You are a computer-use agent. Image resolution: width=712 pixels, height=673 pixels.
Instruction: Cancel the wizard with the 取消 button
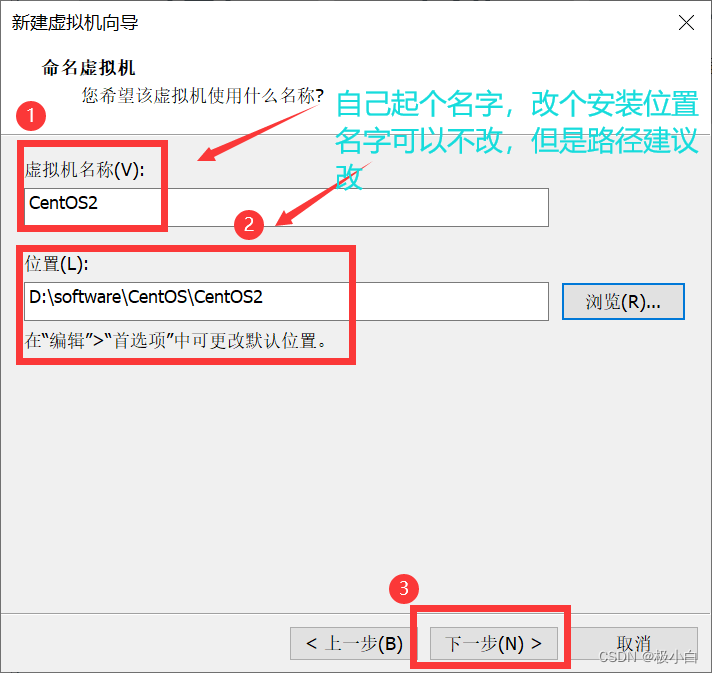pyautogui.click(x=633, y=643)
